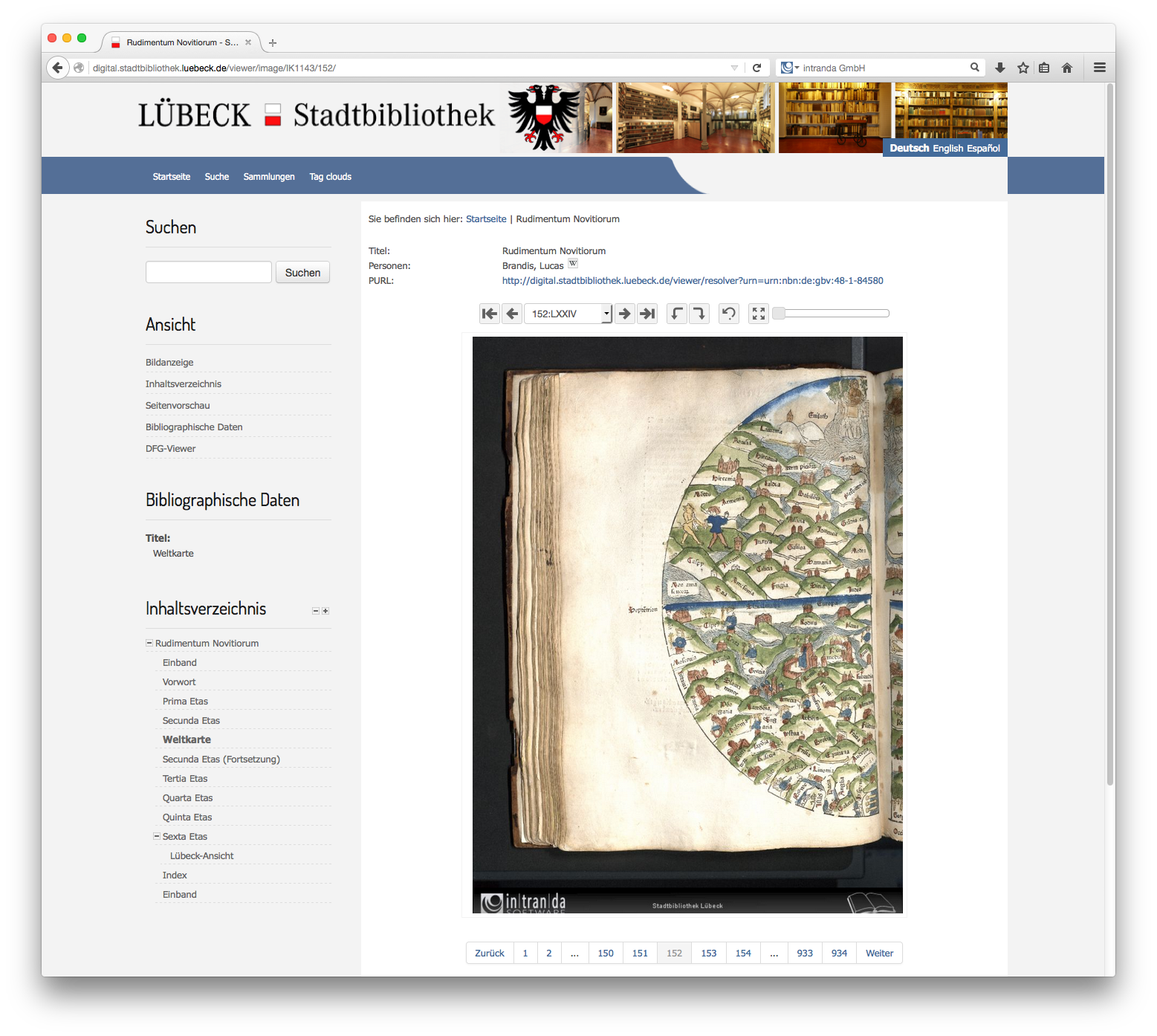Click the world map page image
Image resolution: width=1157 pixels, height=1036 pixels.
(x=687, y=625)
